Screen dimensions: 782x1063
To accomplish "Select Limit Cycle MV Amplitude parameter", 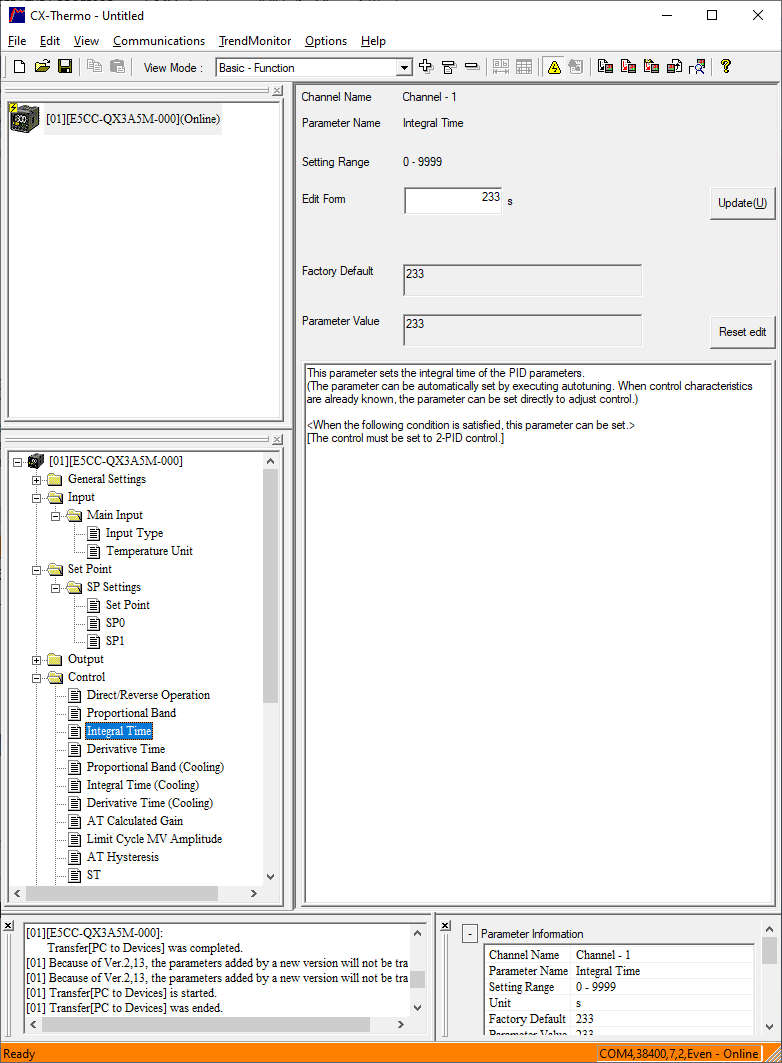I will pos(155,839).
